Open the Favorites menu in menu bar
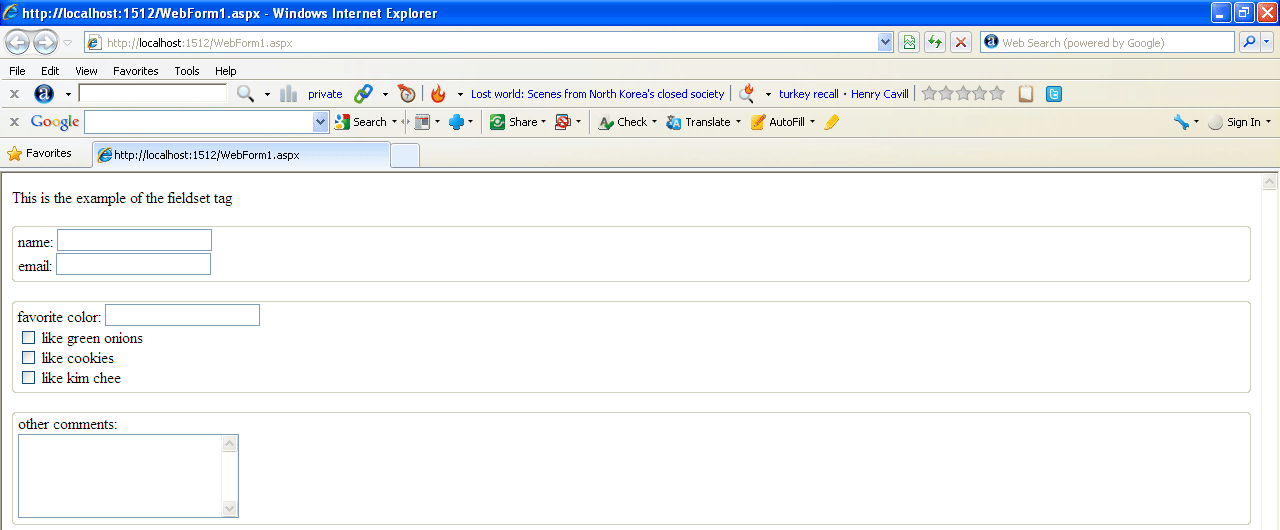 pyautogui.click(x=136, y=71)
